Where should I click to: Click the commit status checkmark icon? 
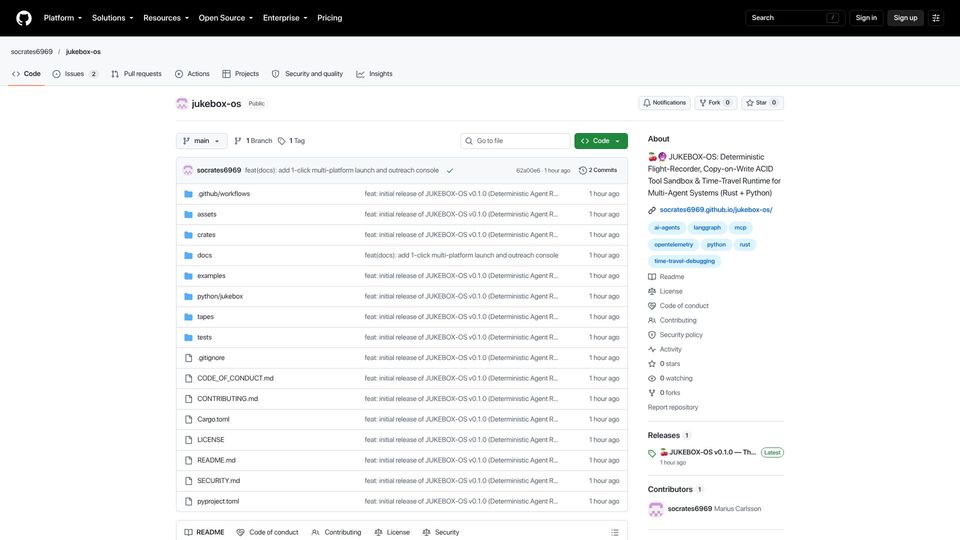pyautogui.click(x=450, y=170)
